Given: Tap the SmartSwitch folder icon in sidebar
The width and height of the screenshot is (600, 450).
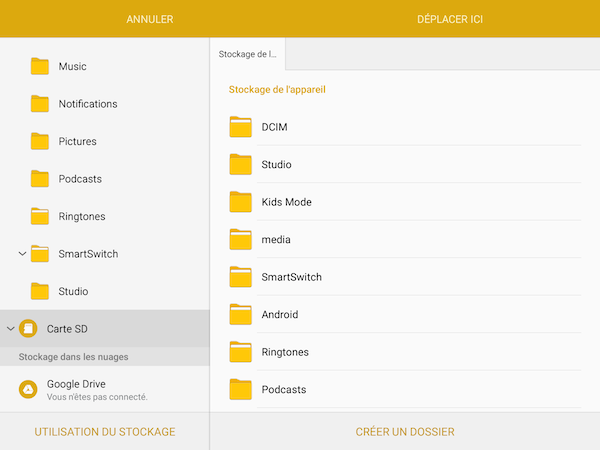Looking at the screenshot, I should pyautogui.click(x=40, y=254).
